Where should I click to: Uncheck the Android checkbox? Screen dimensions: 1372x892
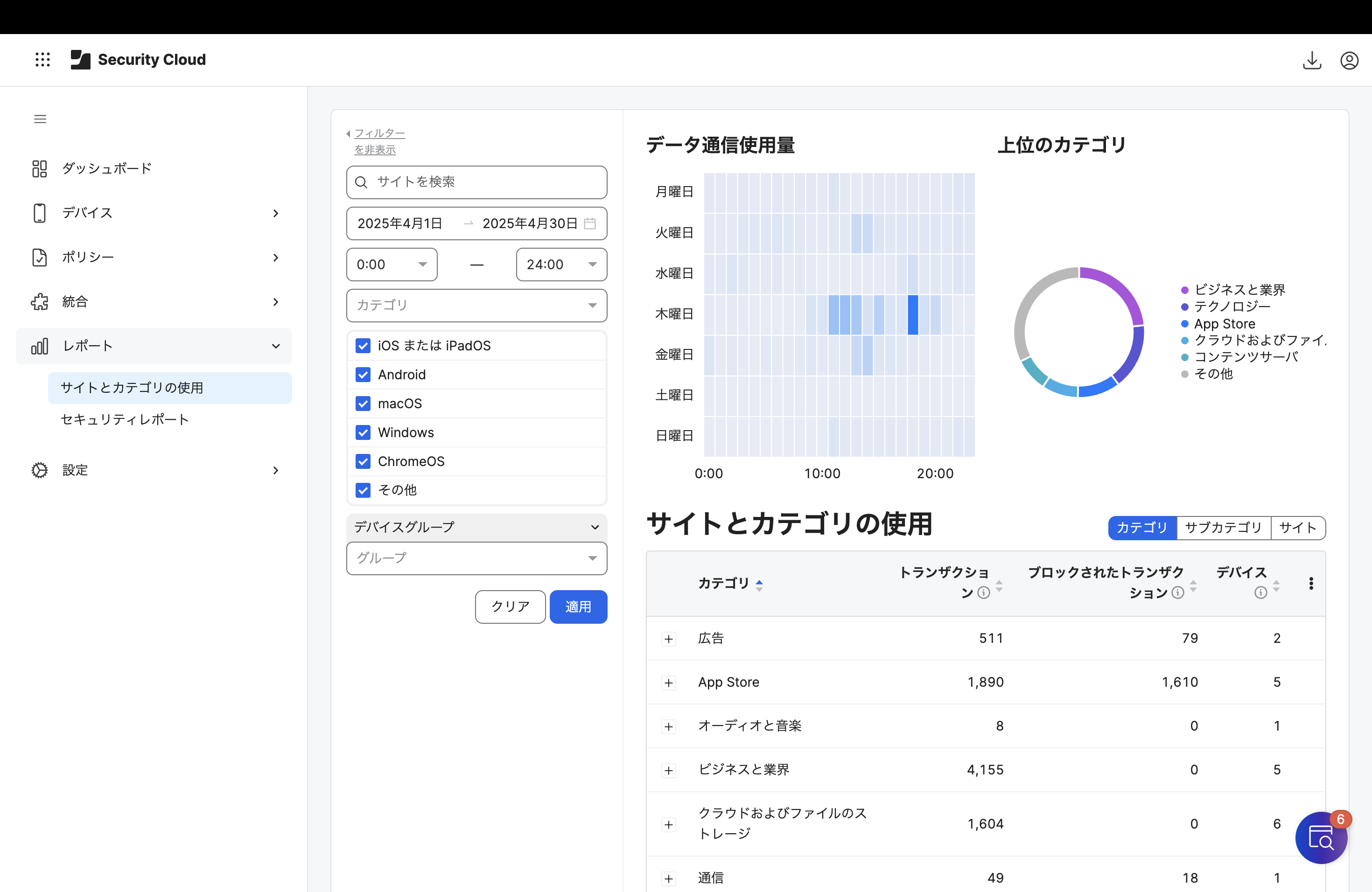pos(363,375)
